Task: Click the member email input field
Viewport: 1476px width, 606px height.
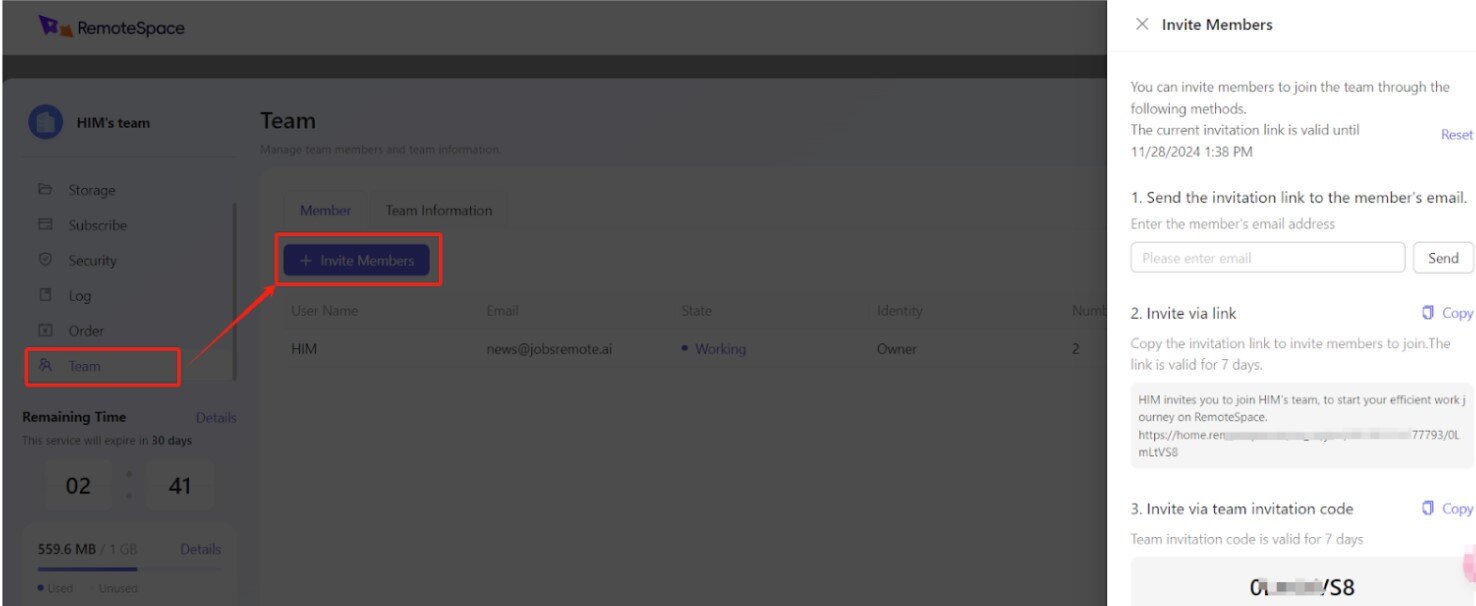Action: (1267, 258)
